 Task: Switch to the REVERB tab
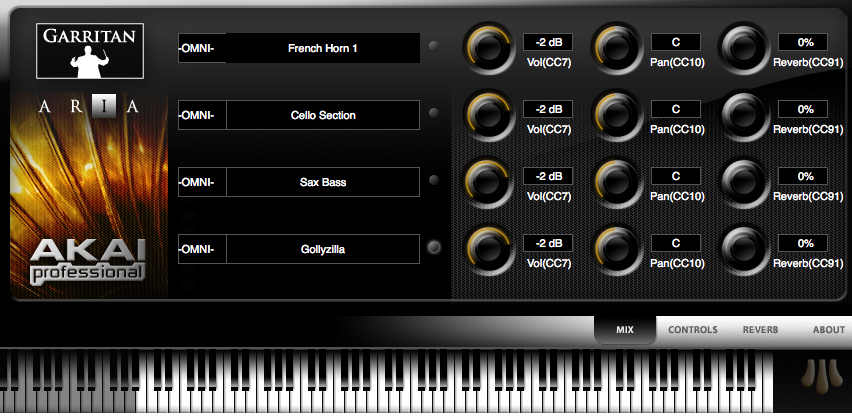pos(760,330)
